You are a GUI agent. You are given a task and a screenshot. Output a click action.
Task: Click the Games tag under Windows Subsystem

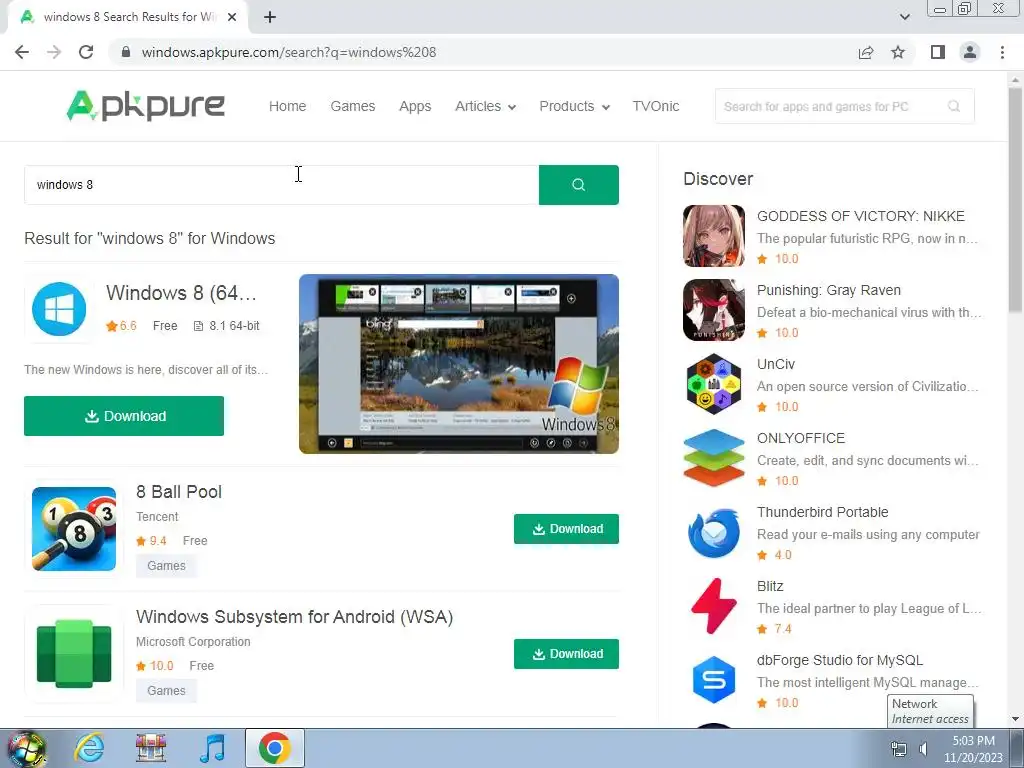click(166, 690)
